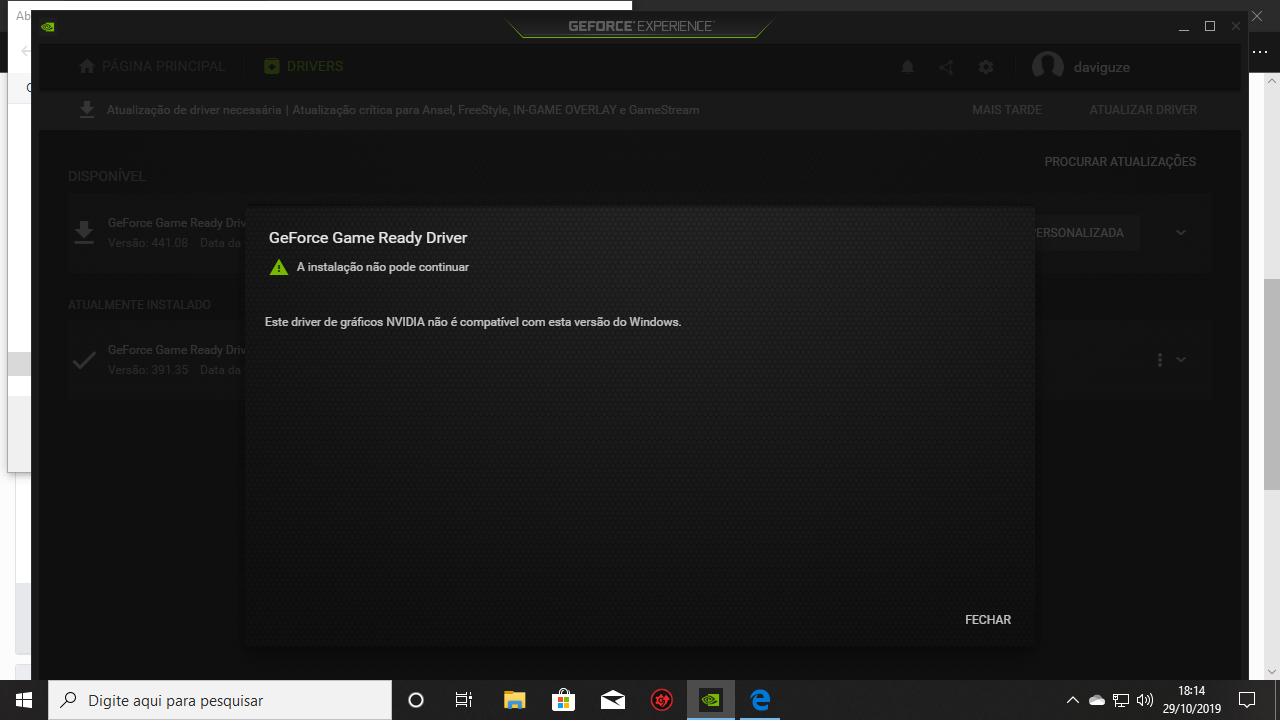
Task: Click the share icon in header
Action: 946,67
